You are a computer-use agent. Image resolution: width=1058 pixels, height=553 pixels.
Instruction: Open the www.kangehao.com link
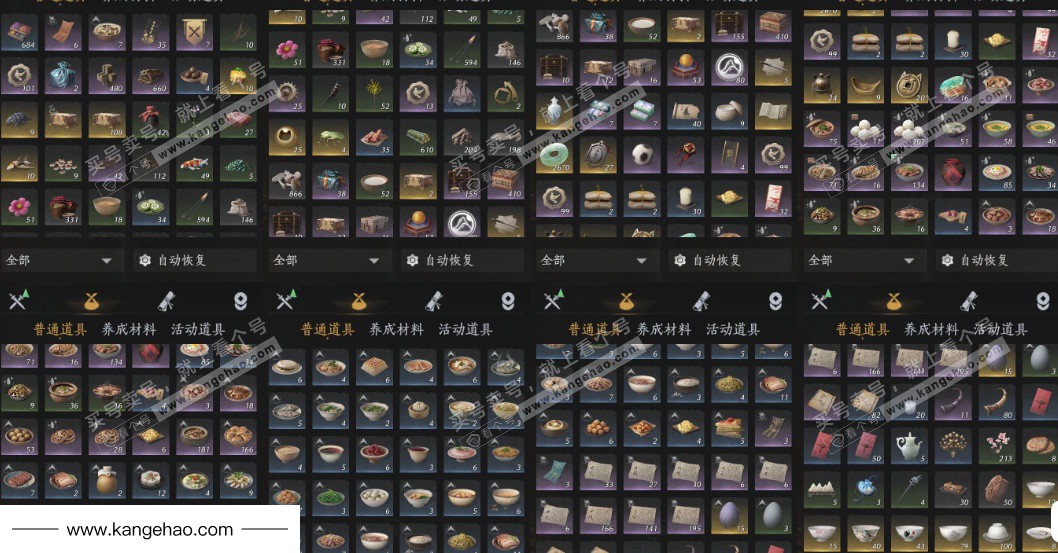(x=150, y=530)
